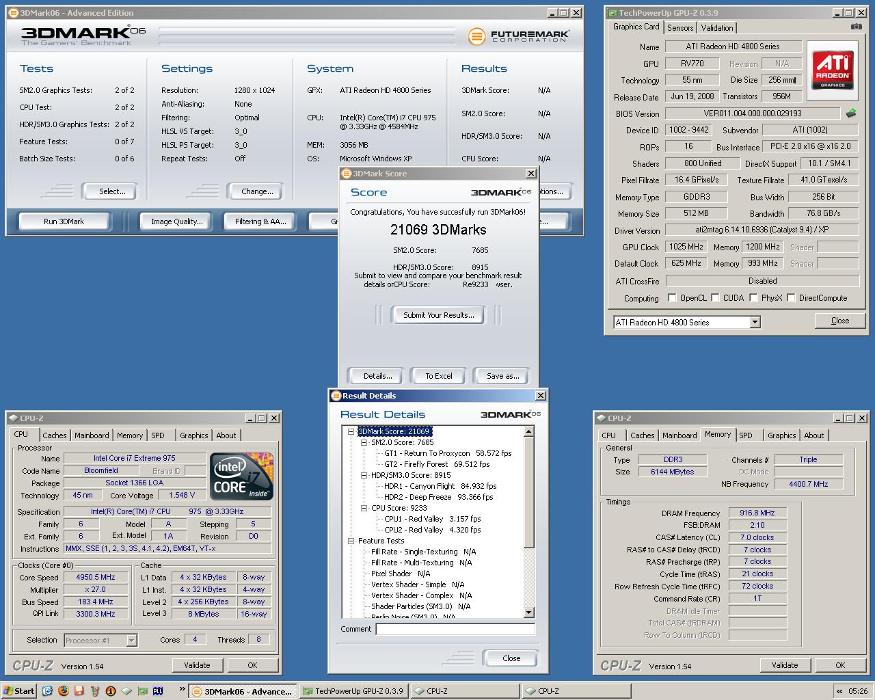This screenshot has height=700, width=875.
Task: Click the BIOS save chip icon in GPU-Z
Action: pyautogui.click(x=851, y=113)
